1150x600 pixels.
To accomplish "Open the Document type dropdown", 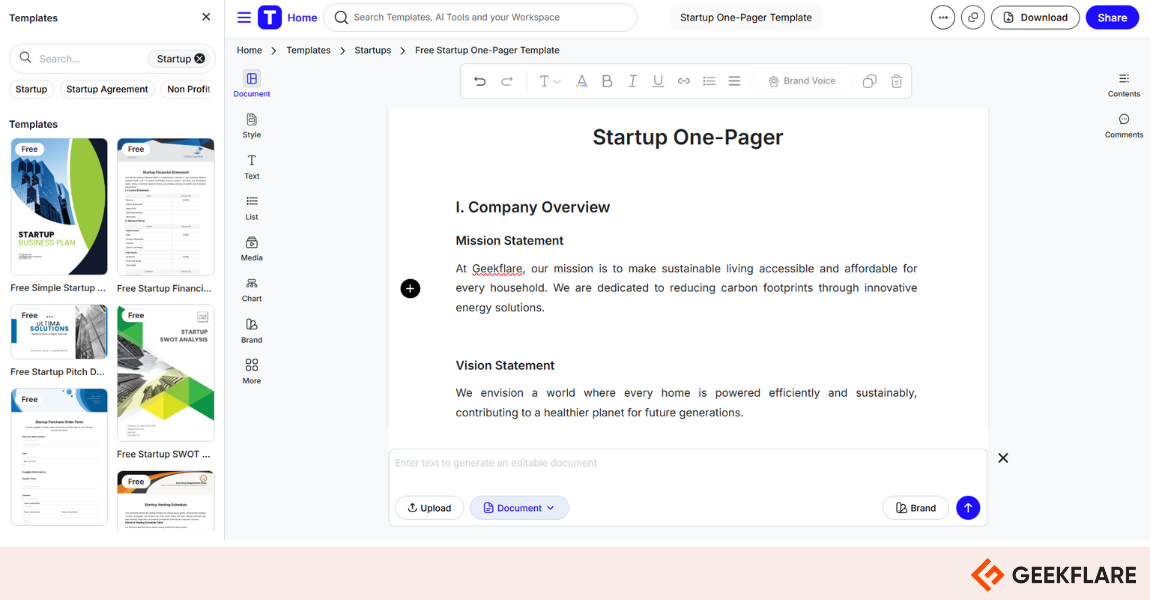I will click(x=519, y=508).
